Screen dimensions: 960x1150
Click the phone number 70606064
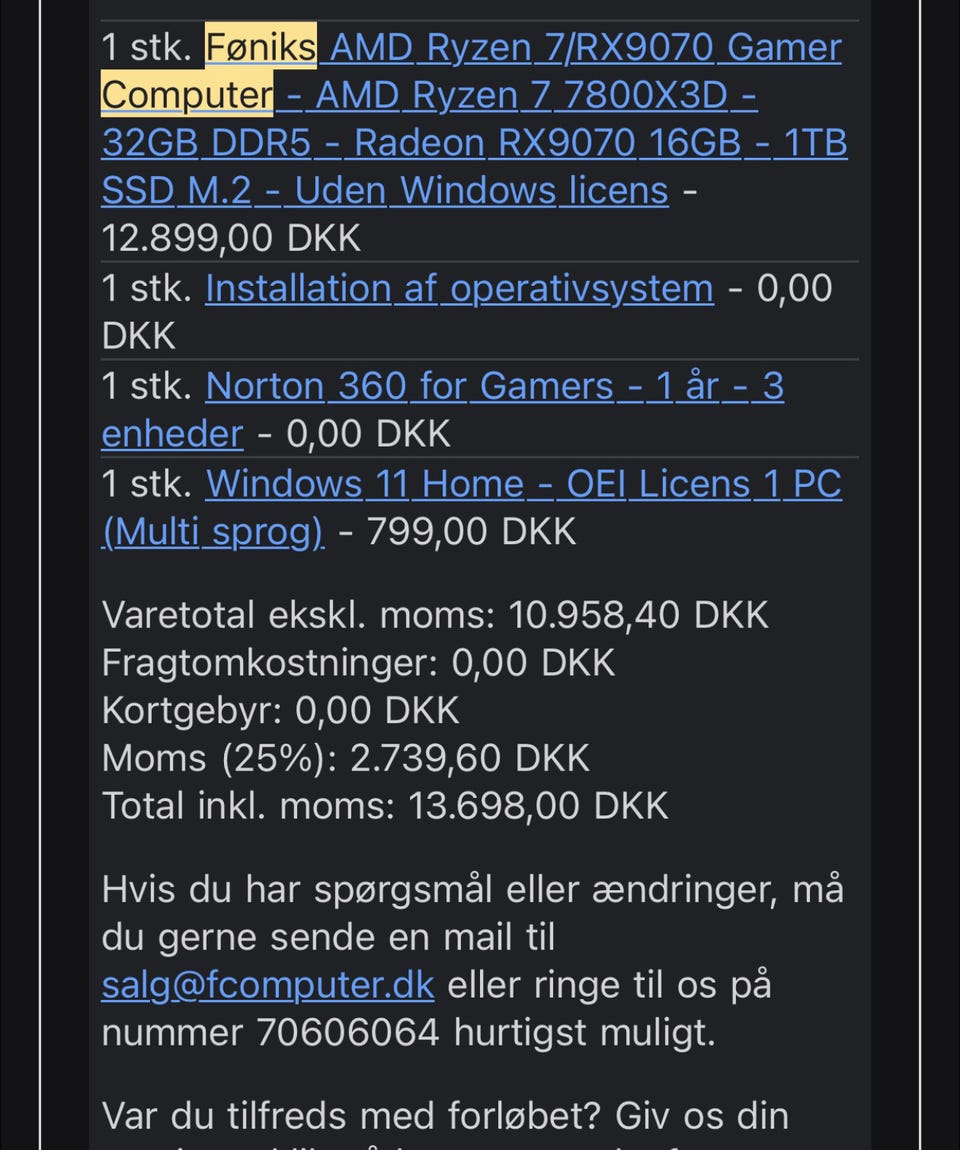(348, 1033)
